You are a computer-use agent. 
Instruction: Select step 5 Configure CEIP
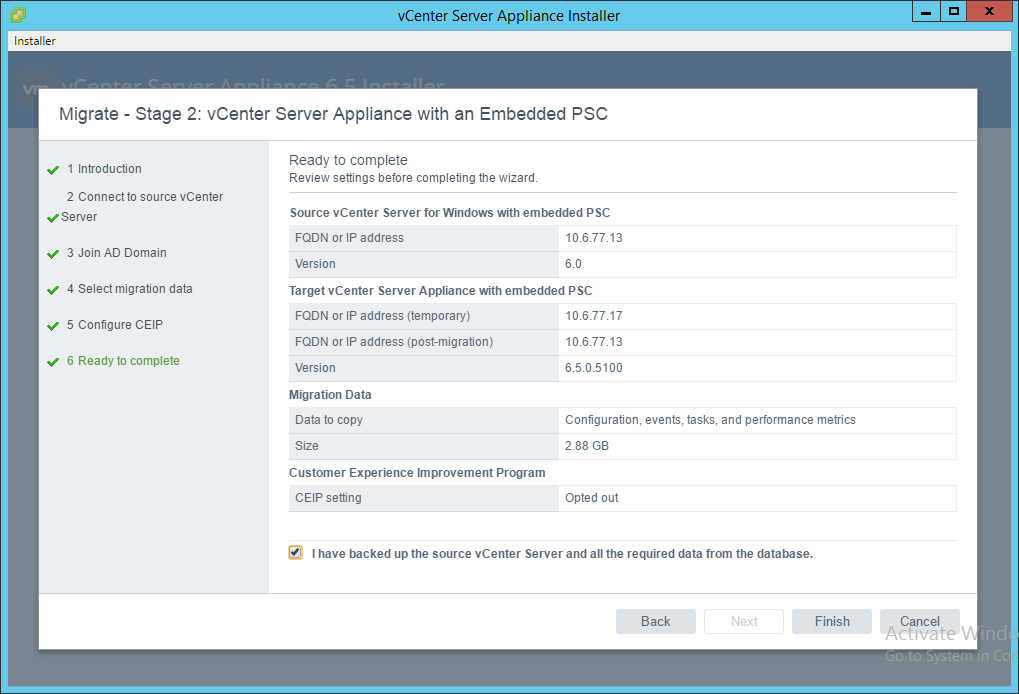pyautogui.click(x=114, y=324)
